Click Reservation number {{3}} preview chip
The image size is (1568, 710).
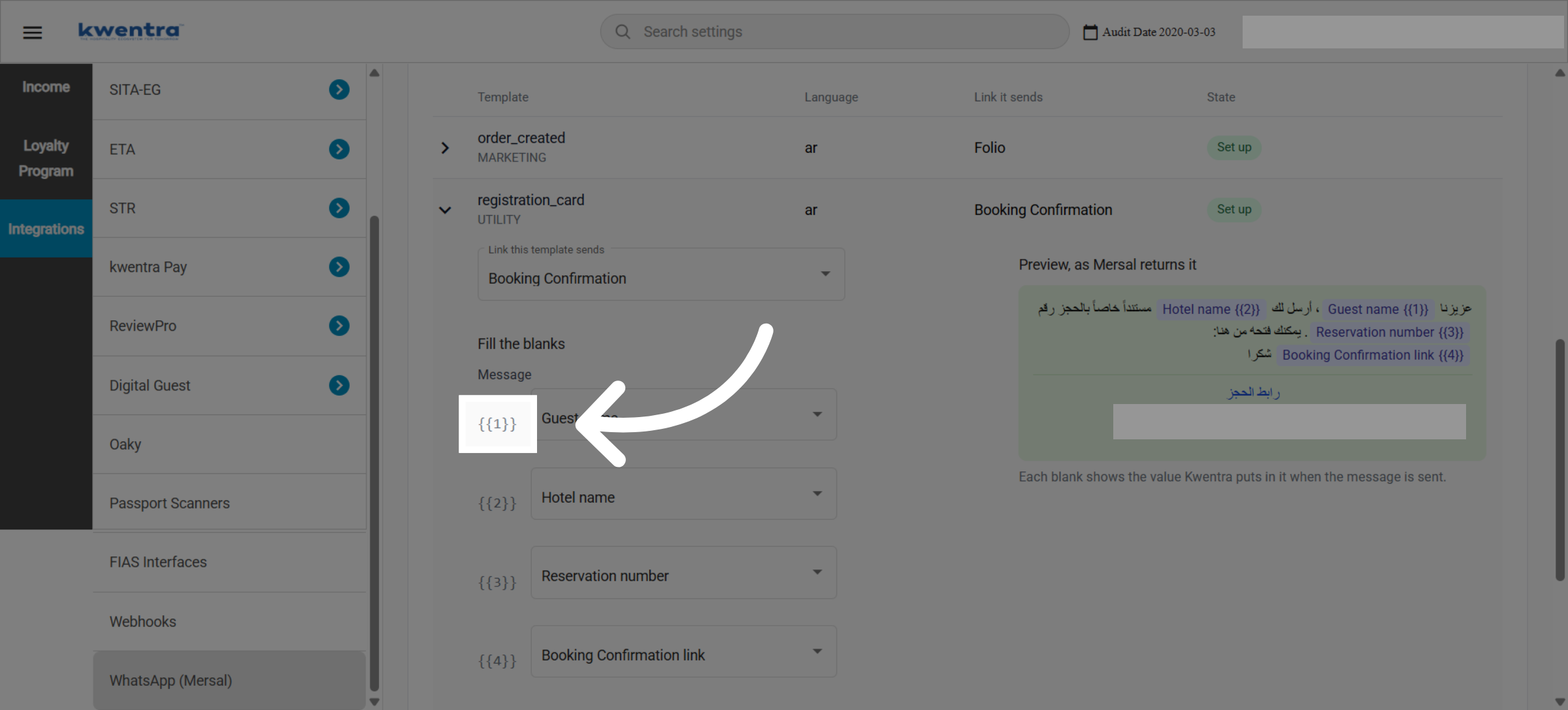(x=1390, y=332)
